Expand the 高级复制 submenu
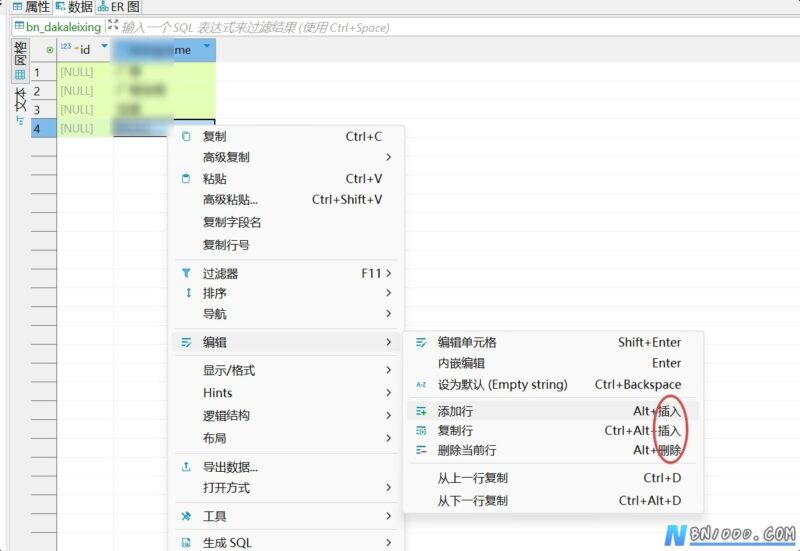This screenshot has height=551, width=800. (389, 157)
